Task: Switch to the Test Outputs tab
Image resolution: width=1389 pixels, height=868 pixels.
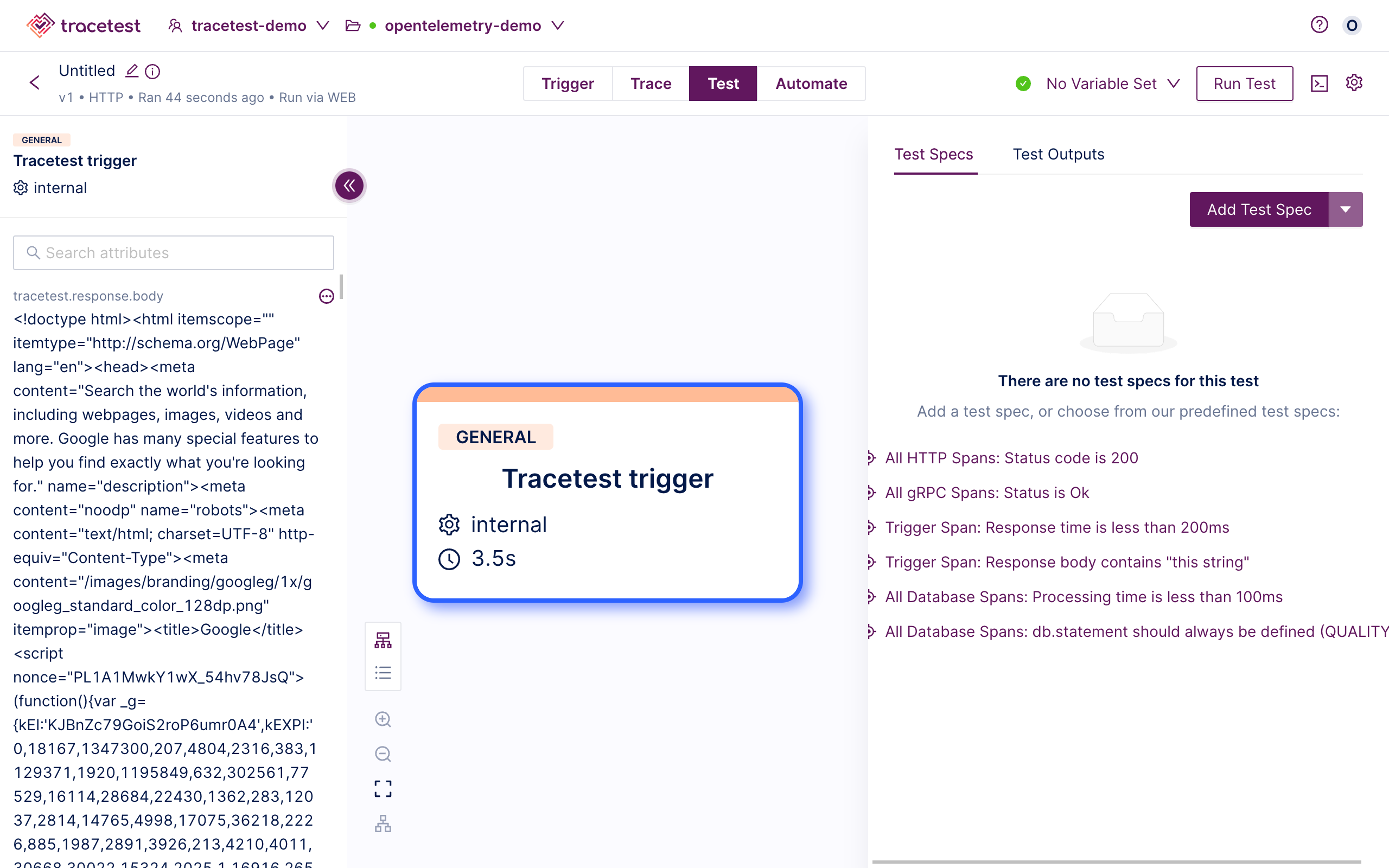Action: tap(1058, 154)
